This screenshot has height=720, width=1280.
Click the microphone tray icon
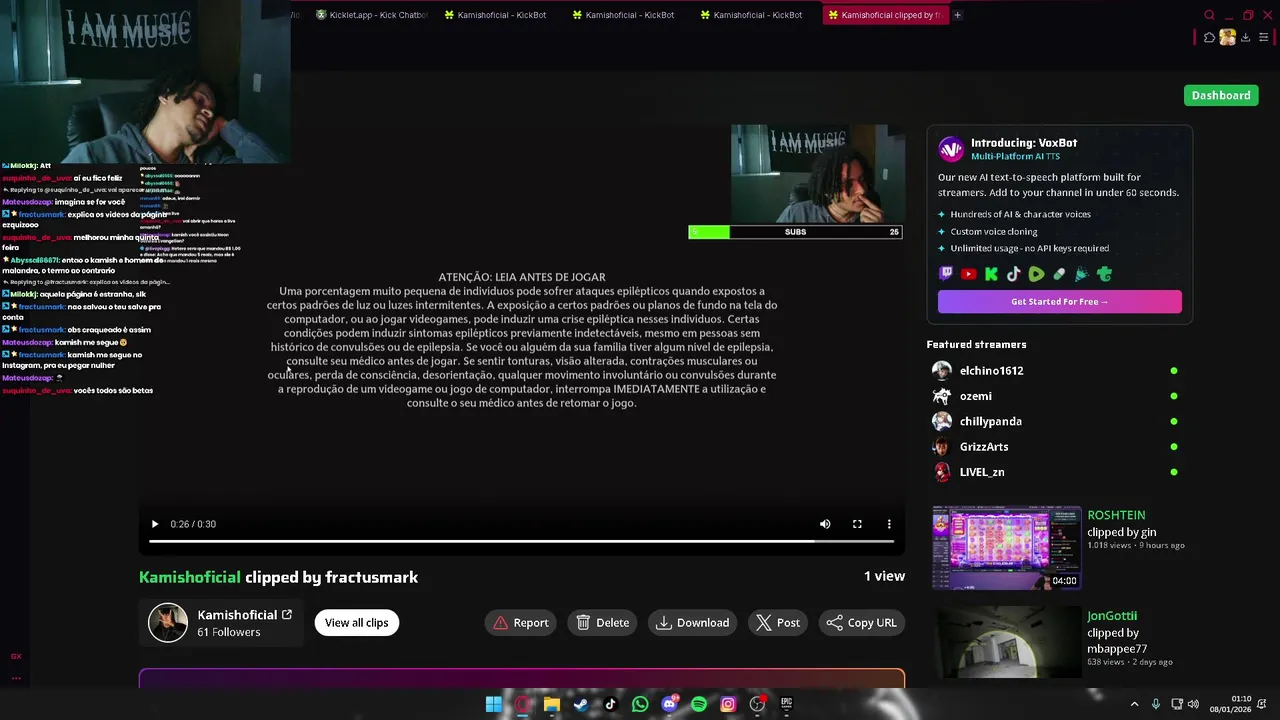pos(1156,704)
